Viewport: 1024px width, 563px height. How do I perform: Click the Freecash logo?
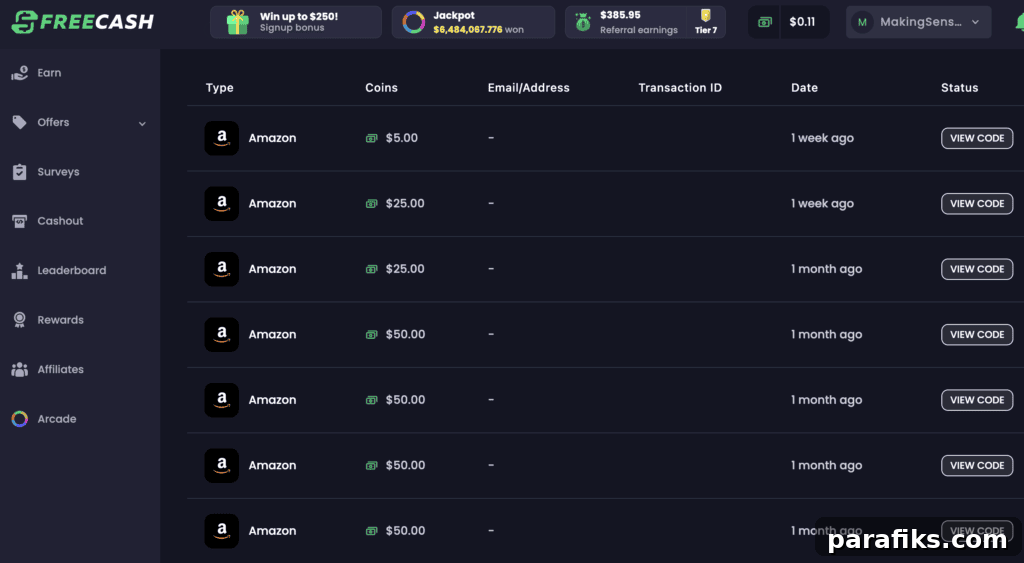82,22
